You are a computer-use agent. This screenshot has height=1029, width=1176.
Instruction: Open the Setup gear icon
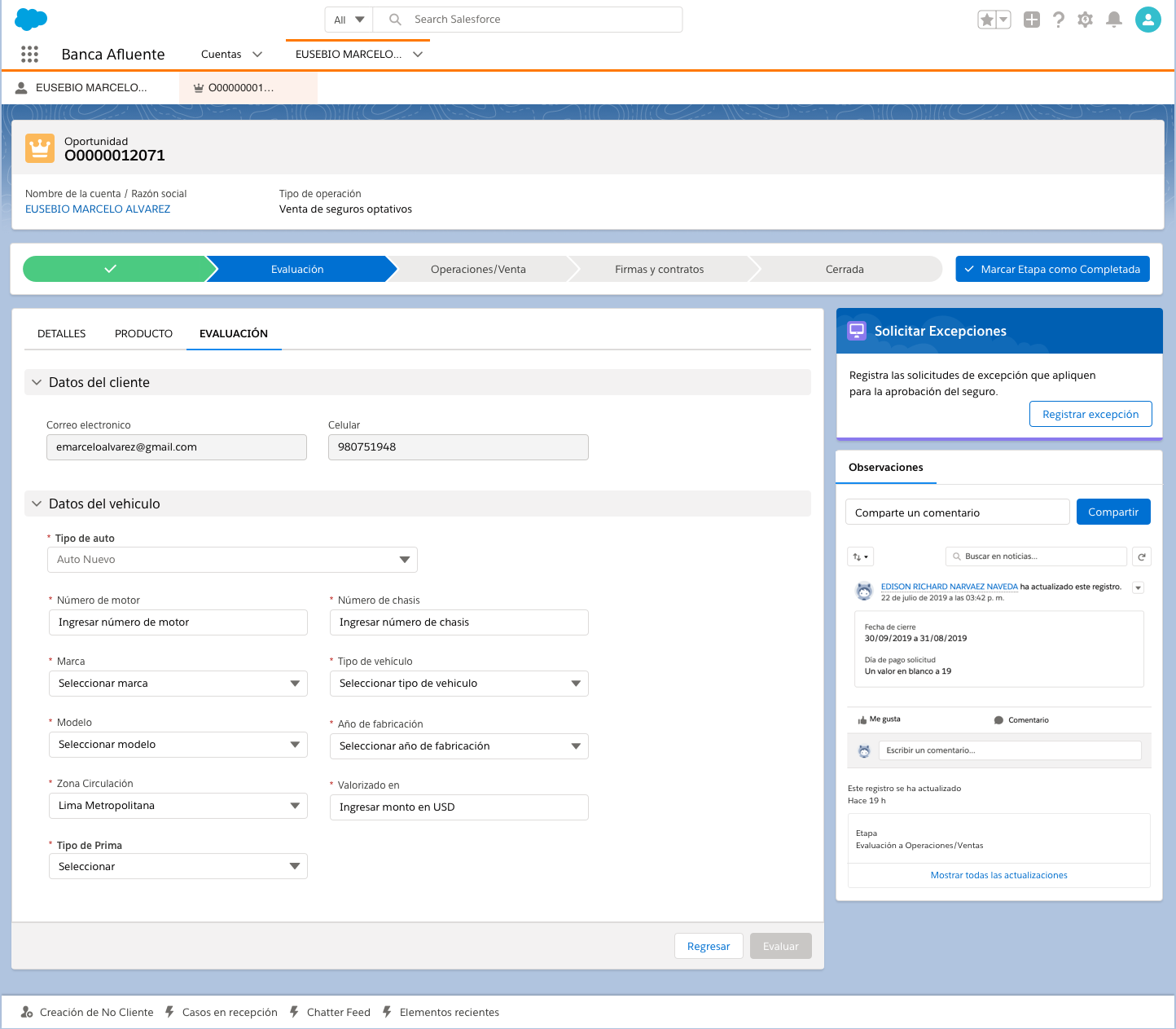[x=1086, y=20]
